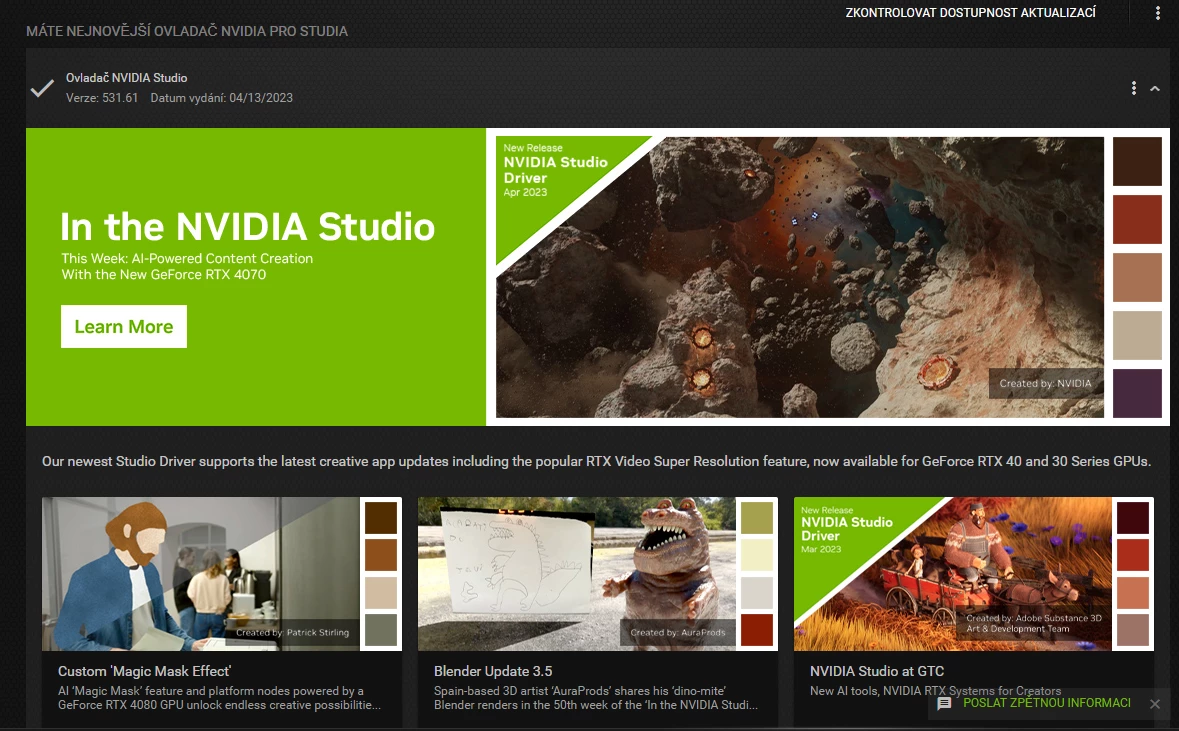The image size is (1179, 731).
Task: Click 'MÁTE NEJNOVĚJŠÍ OVLADAČ NVIDIA PRO STUDIA' heading
Action: click(187, 31)
